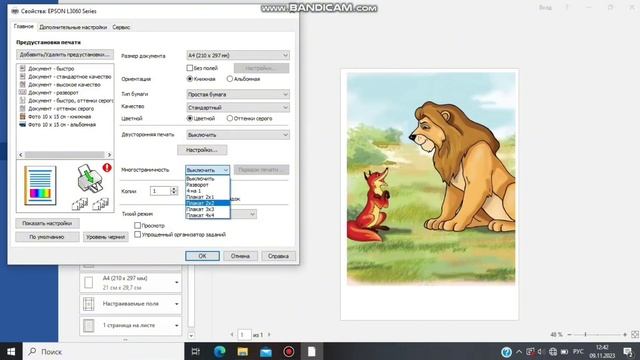Open network globe tray icon
Screen dimensions: 640x360
[553, 352]
